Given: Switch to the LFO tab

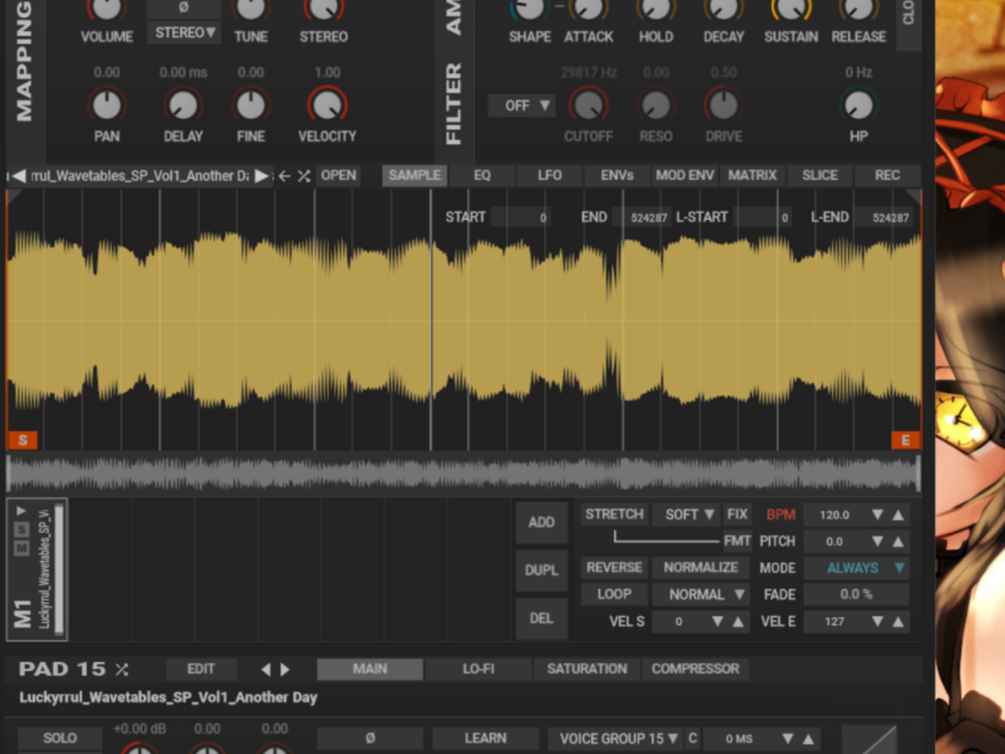Looking at the screenshot, I should point(549,176).
